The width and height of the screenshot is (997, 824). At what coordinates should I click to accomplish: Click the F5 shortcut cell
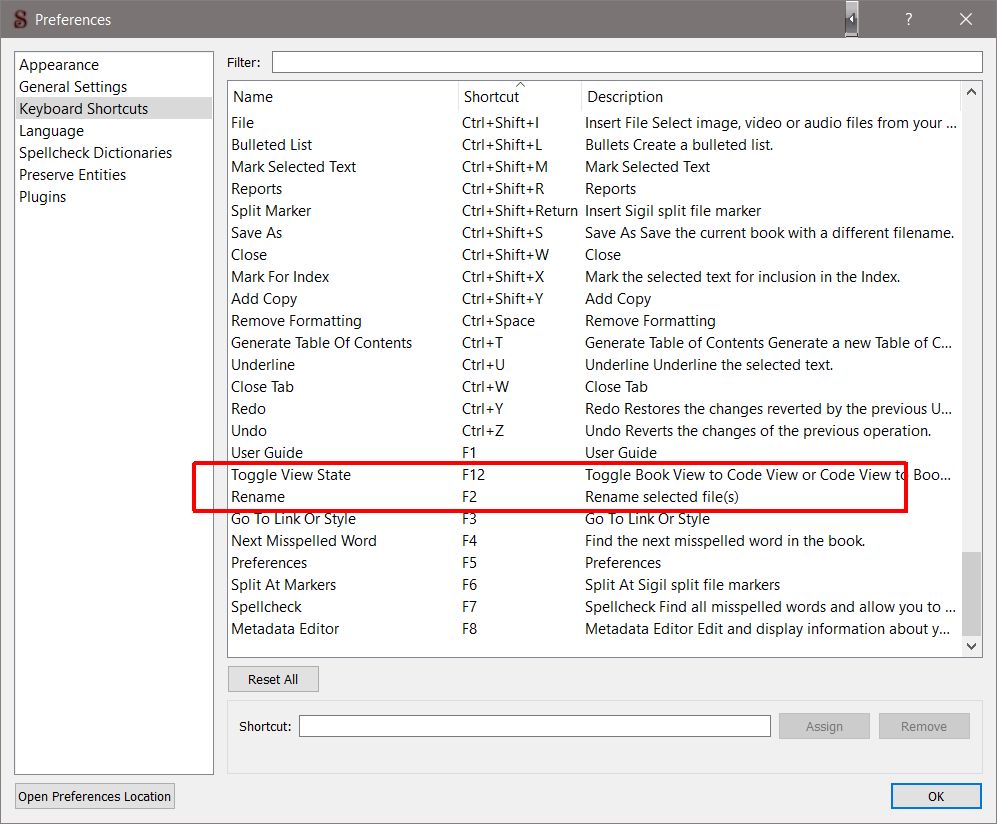(x=469, y=563)
